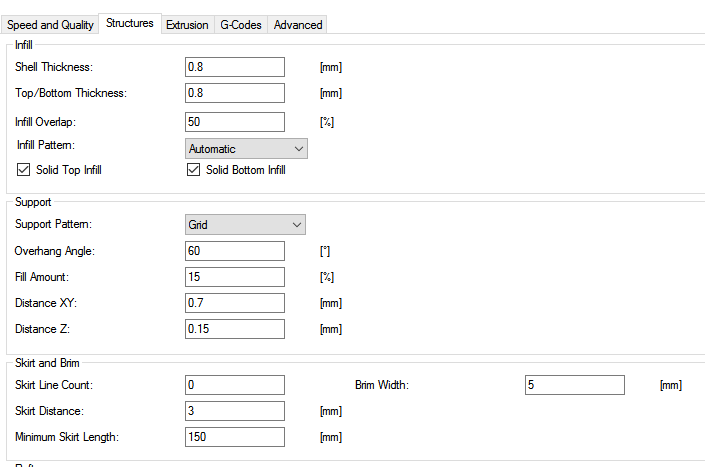The width and height of the screenshot is (705, 467).
Task: Click the Minimum Skirt Length field
Action: 235,437
